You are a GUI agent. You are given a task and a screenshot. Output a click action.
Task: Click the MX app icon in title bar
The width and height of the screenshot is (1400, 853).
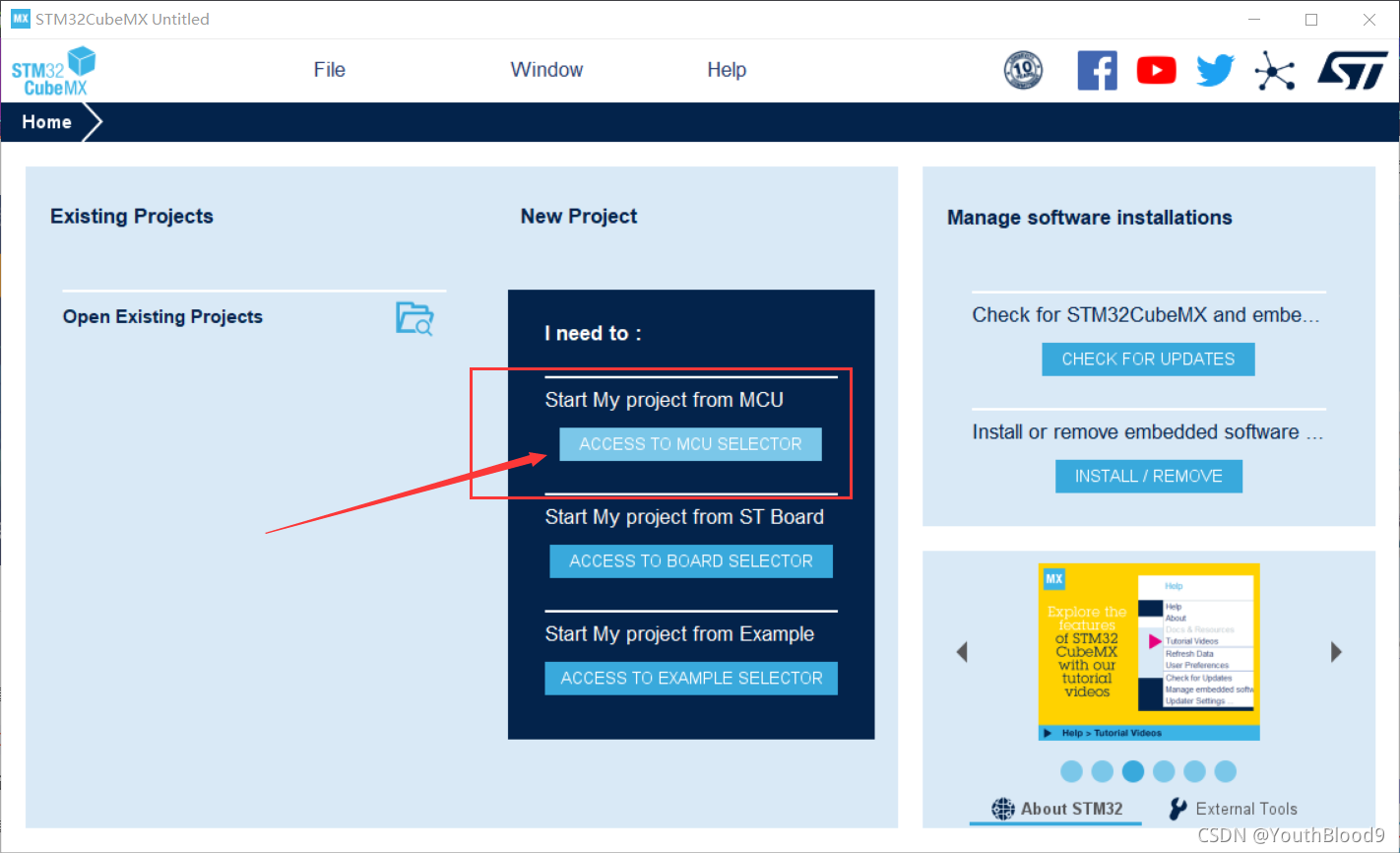coord(20,19)
